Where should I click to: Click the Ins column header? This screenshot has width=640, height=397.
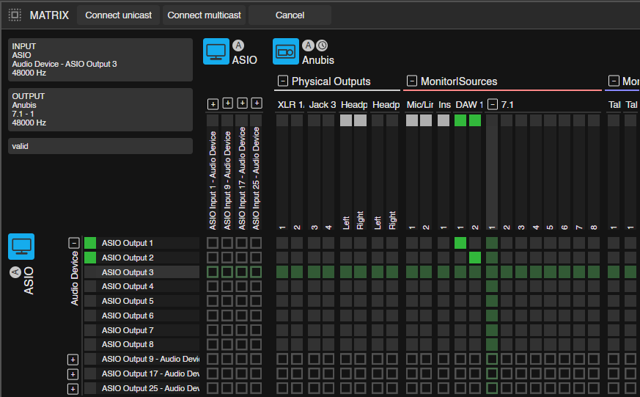[444, 105]
